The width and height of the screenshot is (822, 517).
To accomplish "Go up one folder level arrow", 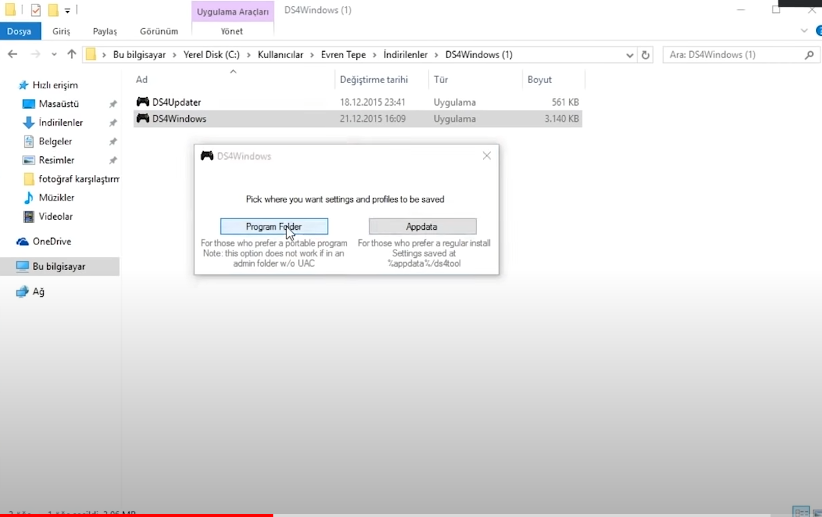I will pos(72,54).
